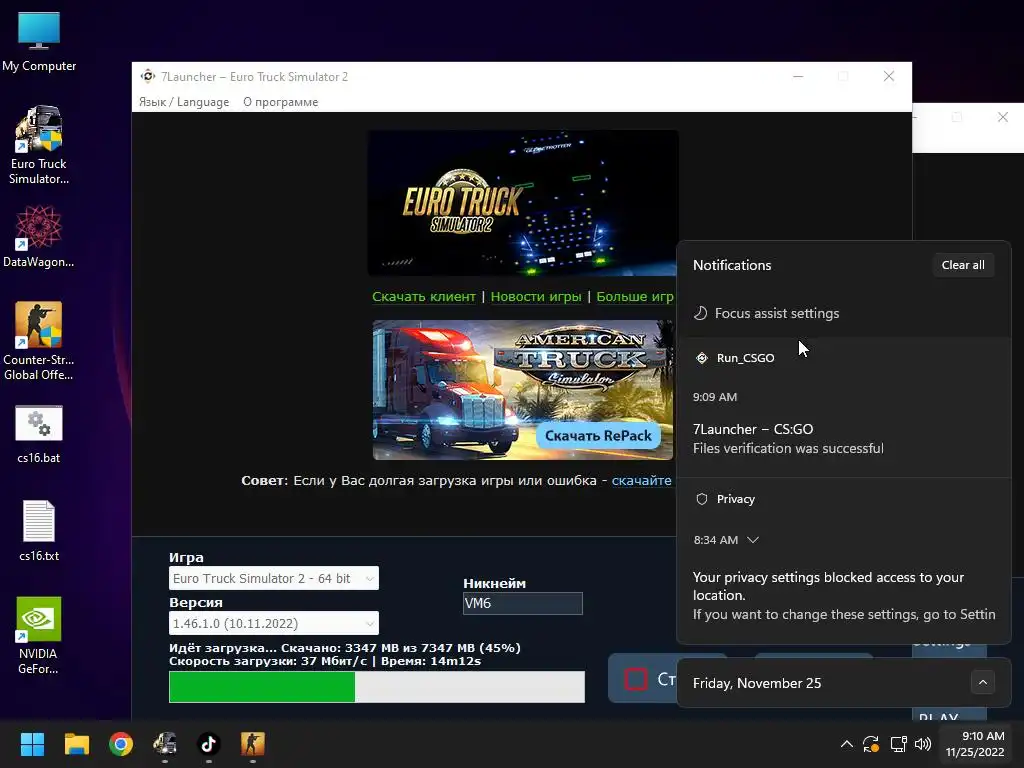
Task: Click the green download progress bar
Action: pyautogui.click(x=377, y=687)
